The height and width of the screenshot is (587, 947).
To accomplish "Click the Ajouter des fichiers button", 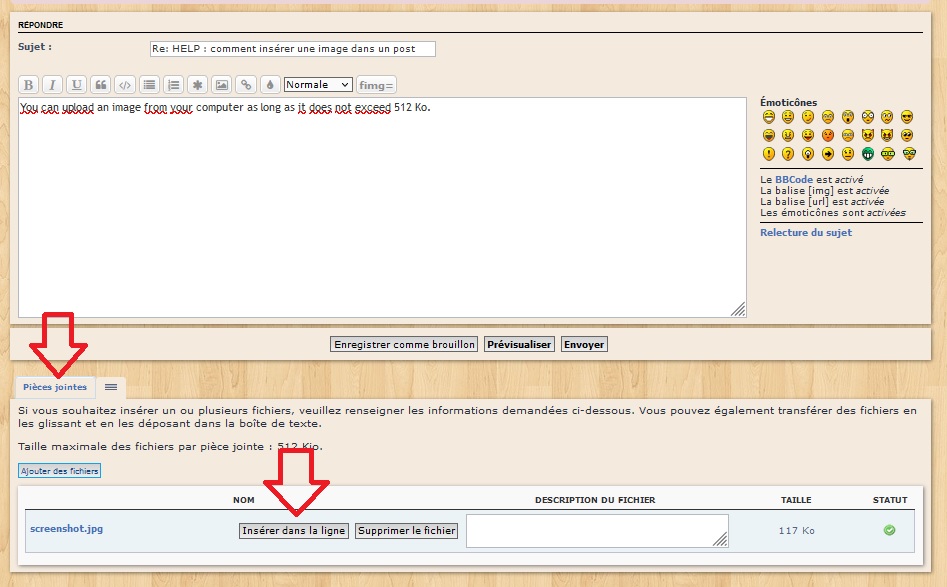I will click(x=60, y=471).
